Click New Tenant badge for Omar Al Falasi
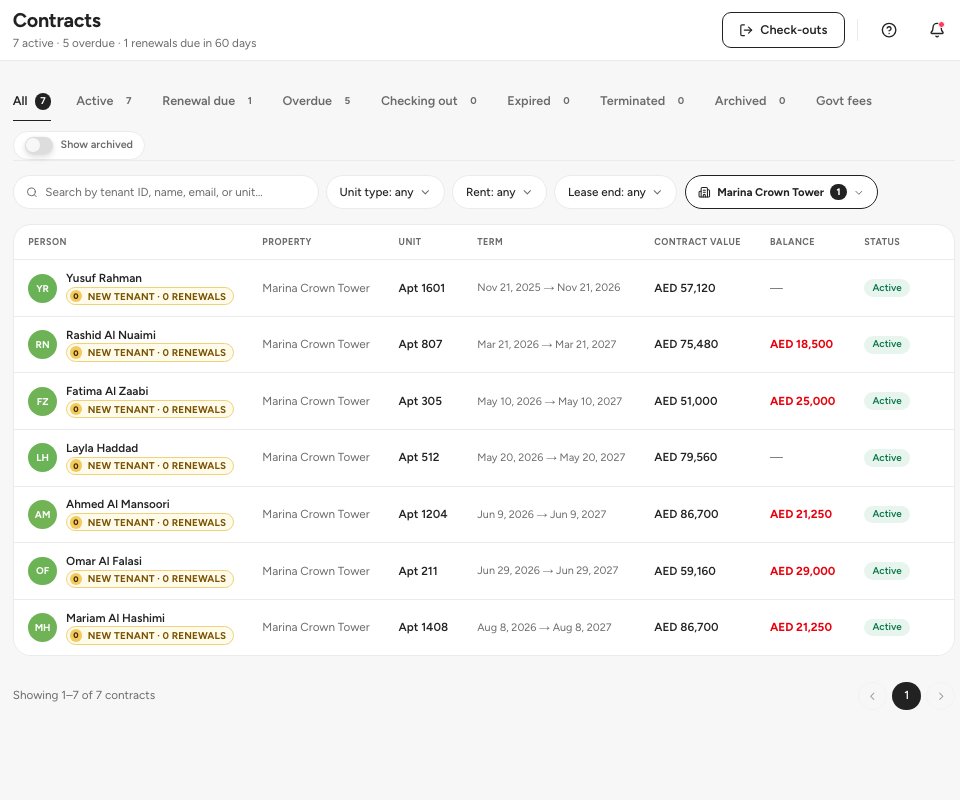960x800 pixels. (150, 578)
